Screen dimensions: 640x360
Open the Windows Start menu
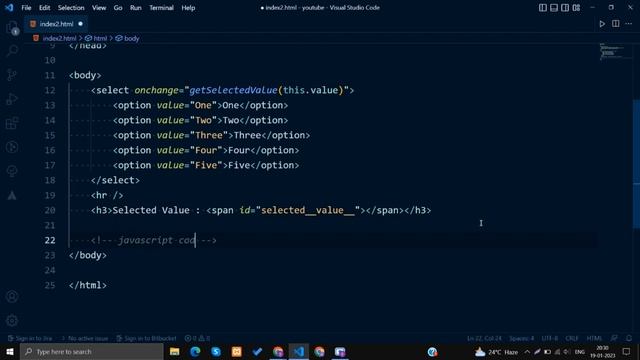[x=10, y=351]
